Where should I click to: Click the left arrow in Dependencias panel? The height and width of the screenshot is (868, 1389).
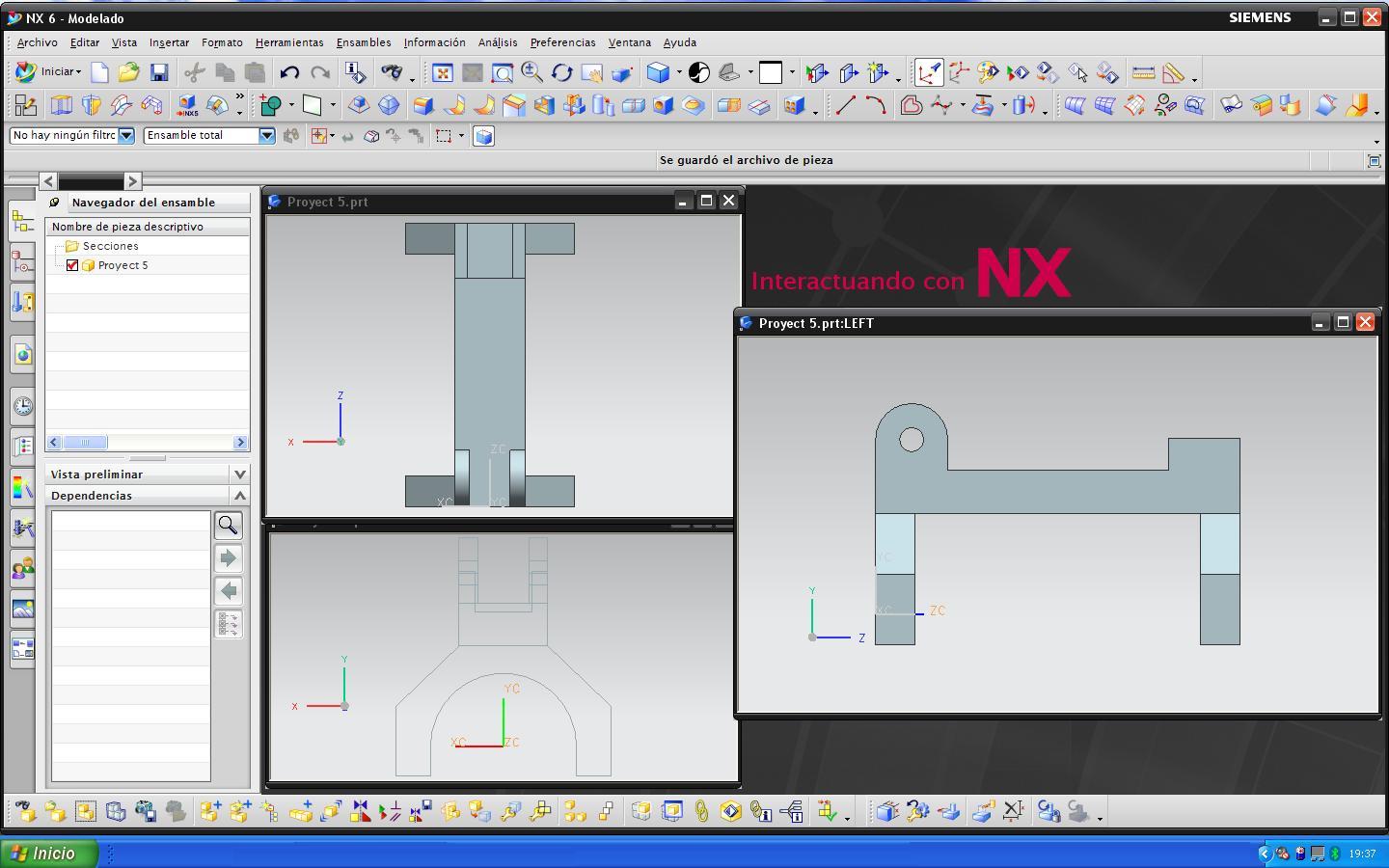click(228, 591)
